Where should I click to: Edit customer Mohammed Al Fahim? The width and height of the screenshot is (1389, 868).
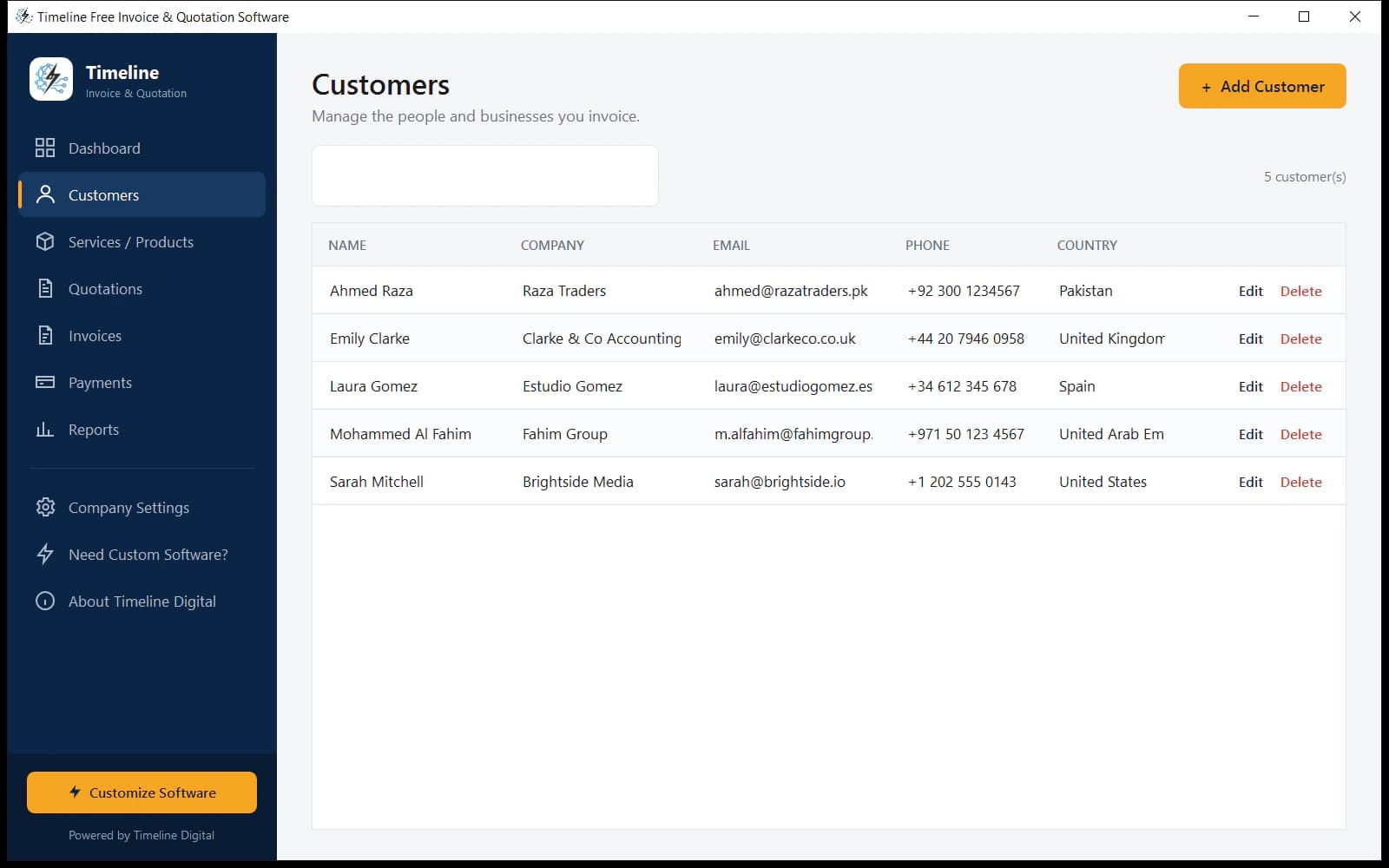click(1250, 434)
